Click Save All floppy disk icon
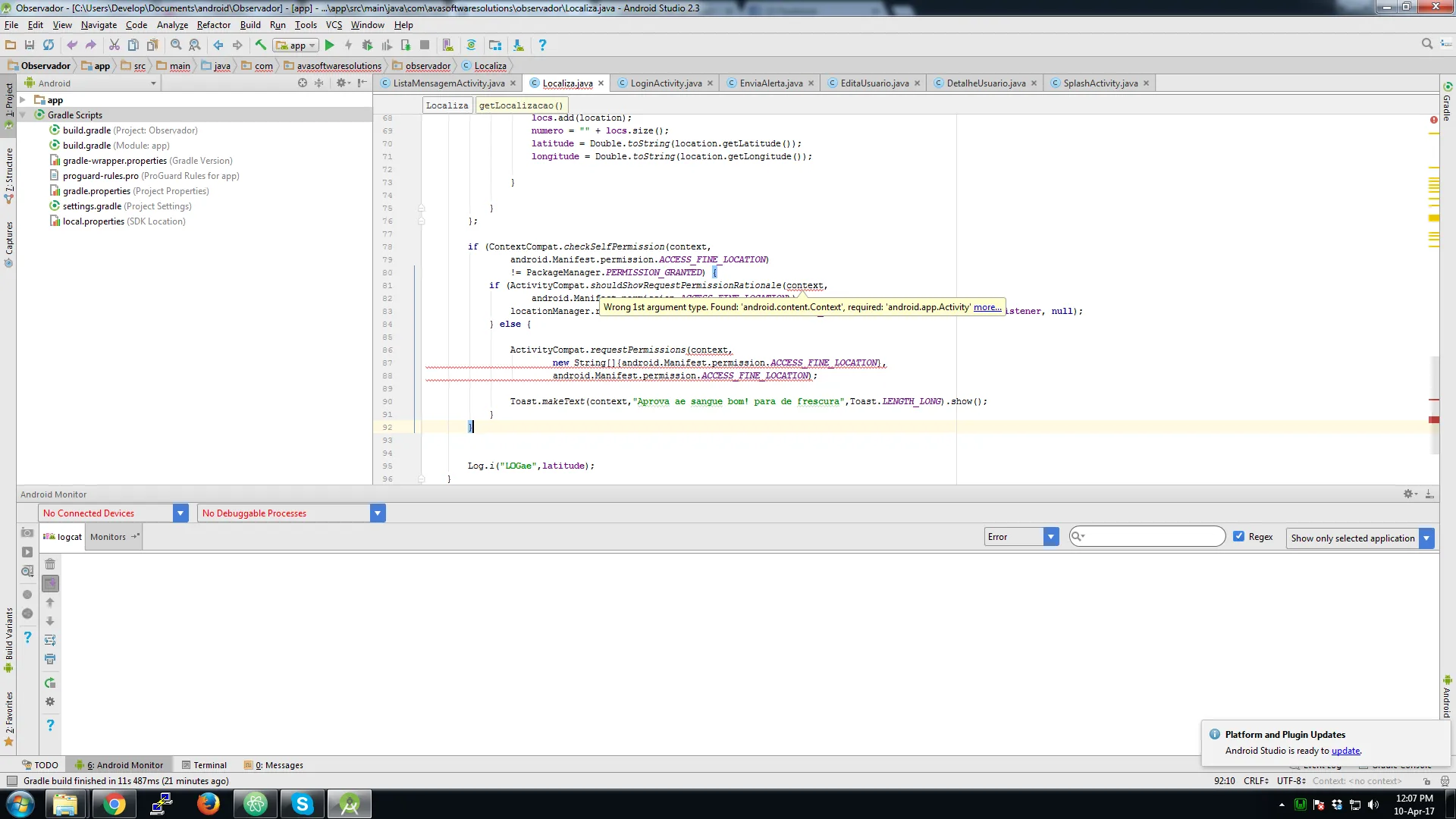Viewport: 1456px width, 819px height. click(x=30, y=45)
